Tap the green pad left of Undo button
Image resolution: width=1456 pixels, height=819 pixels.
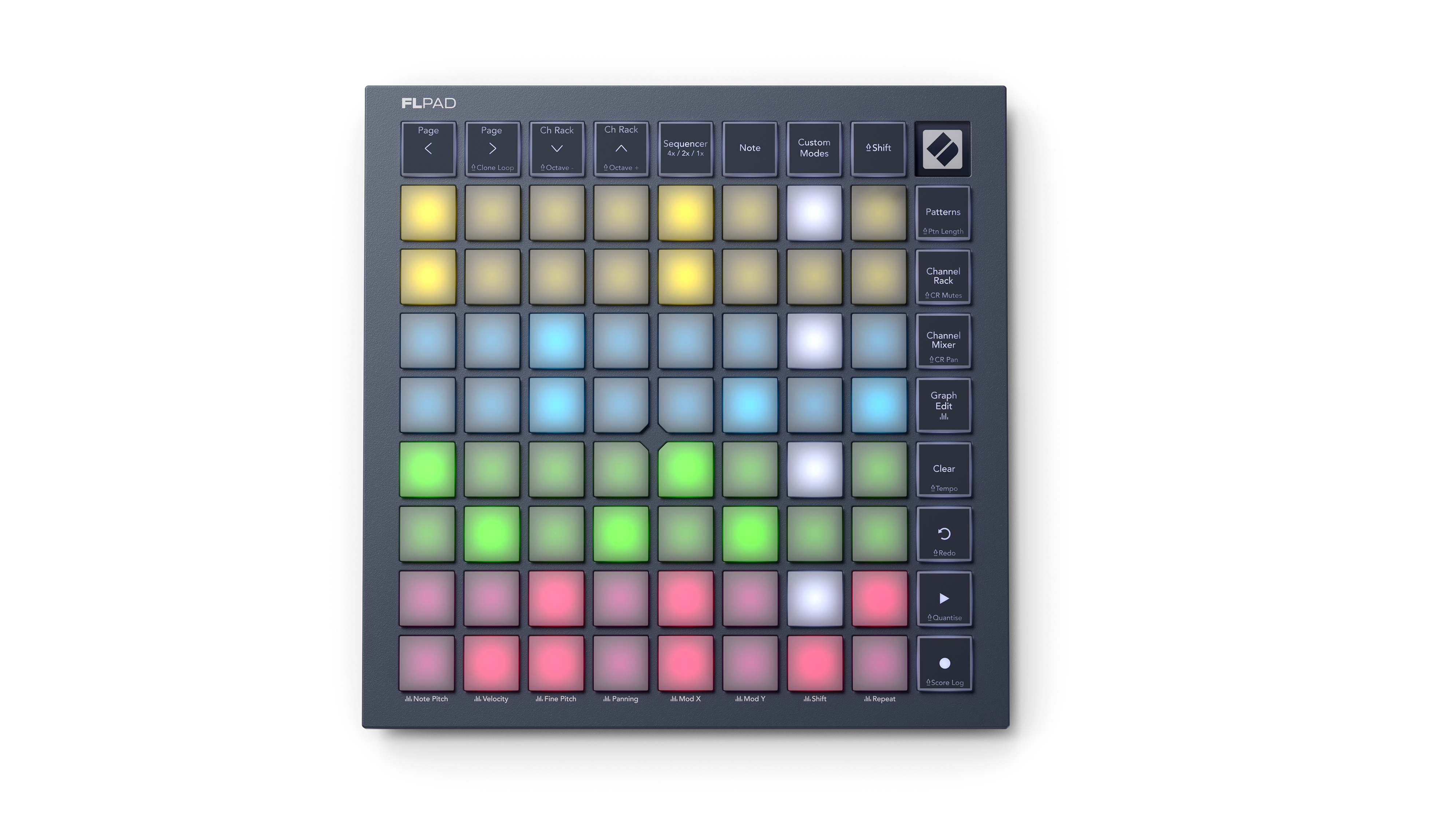pos(879,534)
